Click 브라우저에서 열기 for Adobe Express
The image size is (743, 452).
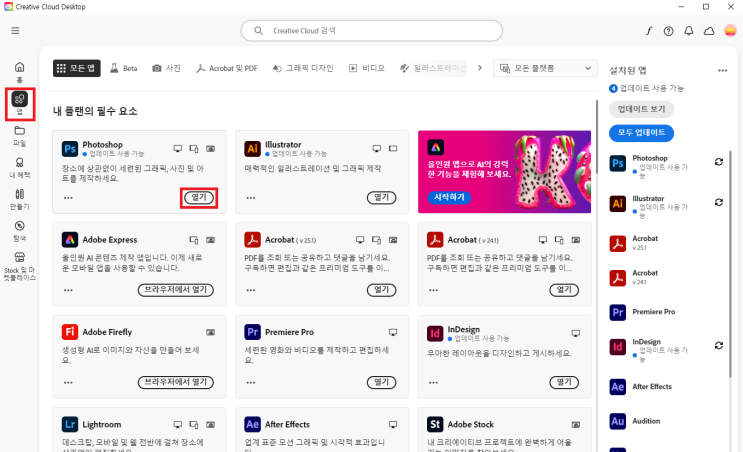pos(176,290)
